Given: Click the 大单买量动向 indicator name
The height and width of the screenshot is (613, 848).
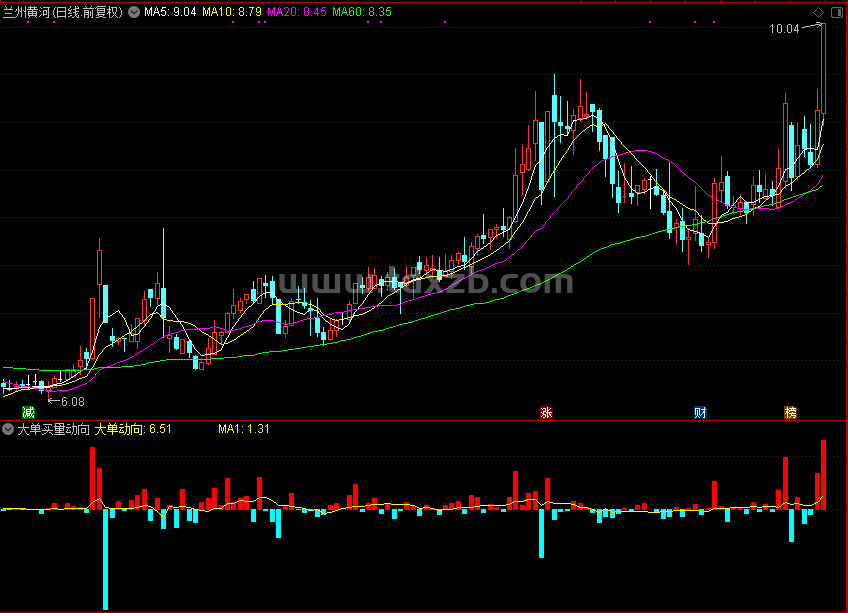Looking at the screenshot, I should 53,429.
